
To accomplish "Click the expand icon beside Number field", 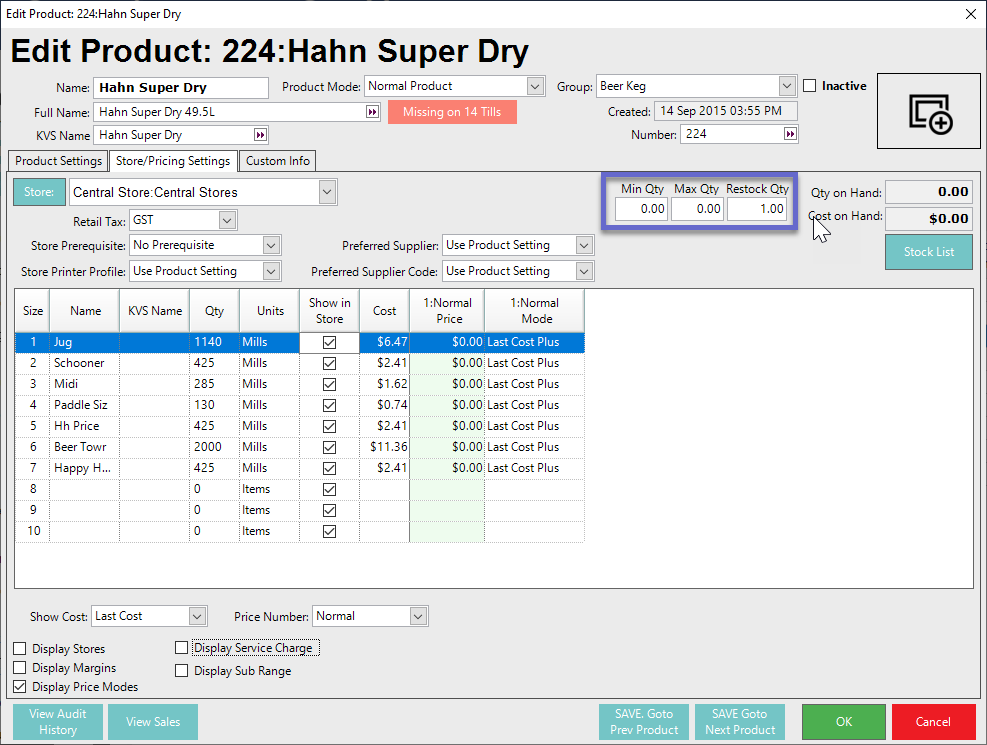I will (790, 135).
